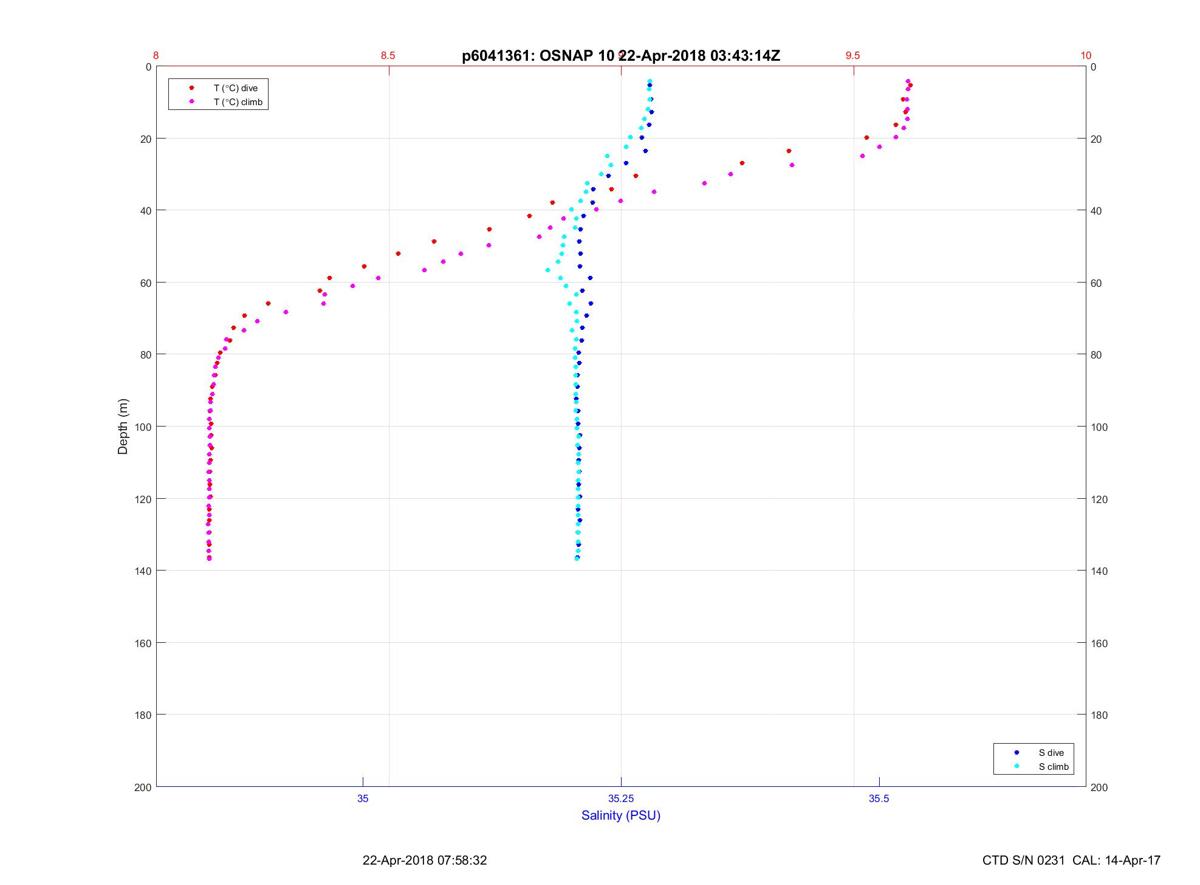Screen dimensions: 1200x885
Task: Click the 'S climb' legend label
Action: coord(1054,766)
